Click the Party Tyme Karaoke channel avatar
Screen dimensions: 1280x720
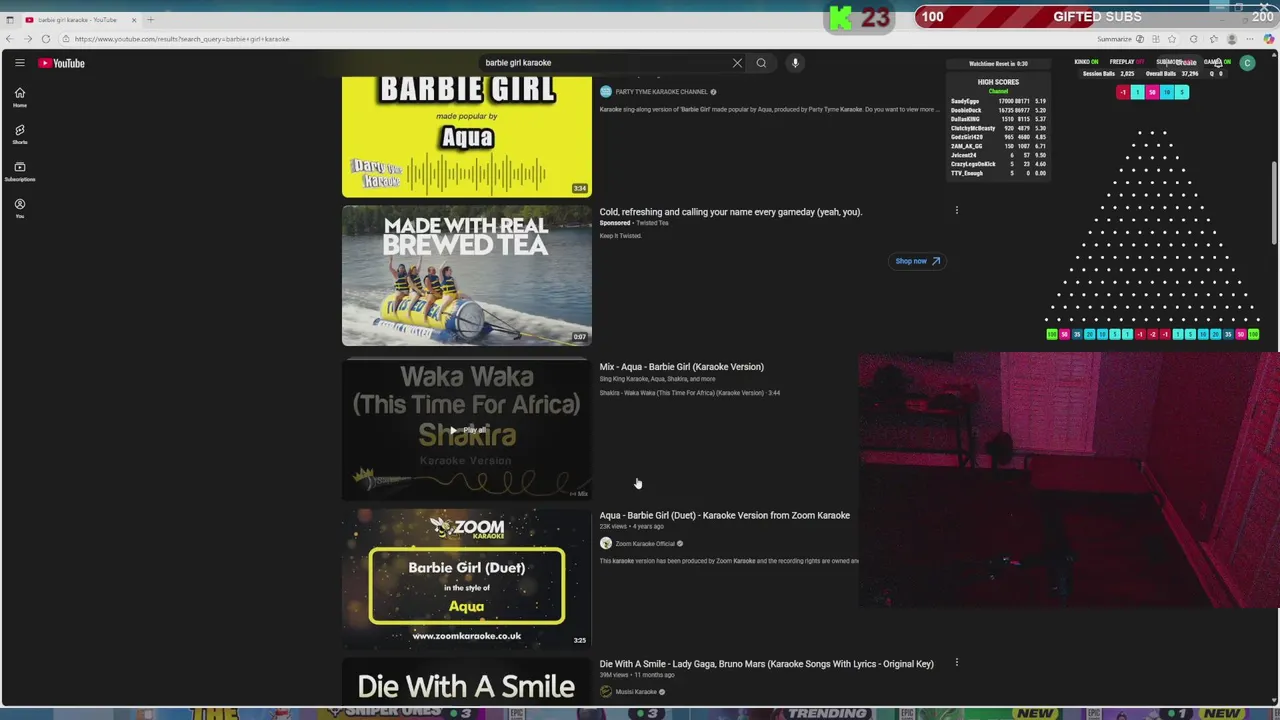tap(605, 92)
